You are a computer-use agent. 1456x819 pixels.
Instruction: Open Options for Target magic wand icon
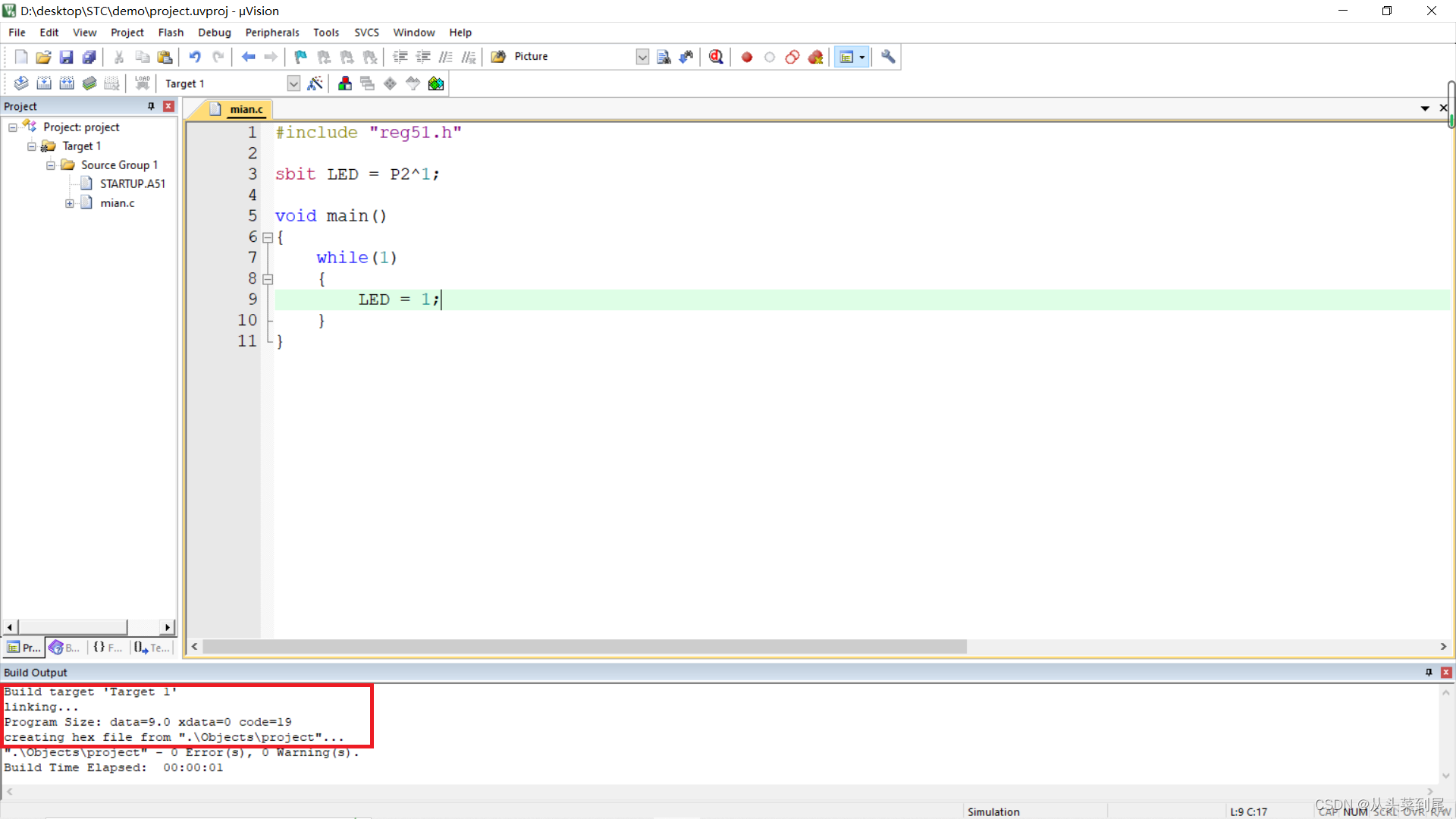click(315, 83)
